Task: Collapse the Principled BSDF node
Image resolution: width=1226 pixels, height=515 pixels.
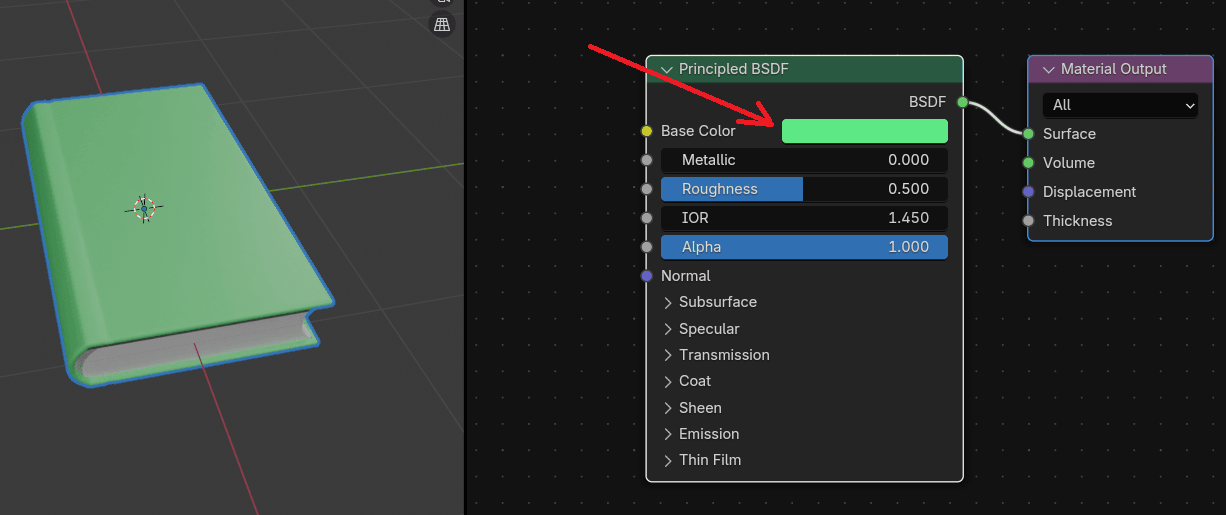Action: (666, 70)
